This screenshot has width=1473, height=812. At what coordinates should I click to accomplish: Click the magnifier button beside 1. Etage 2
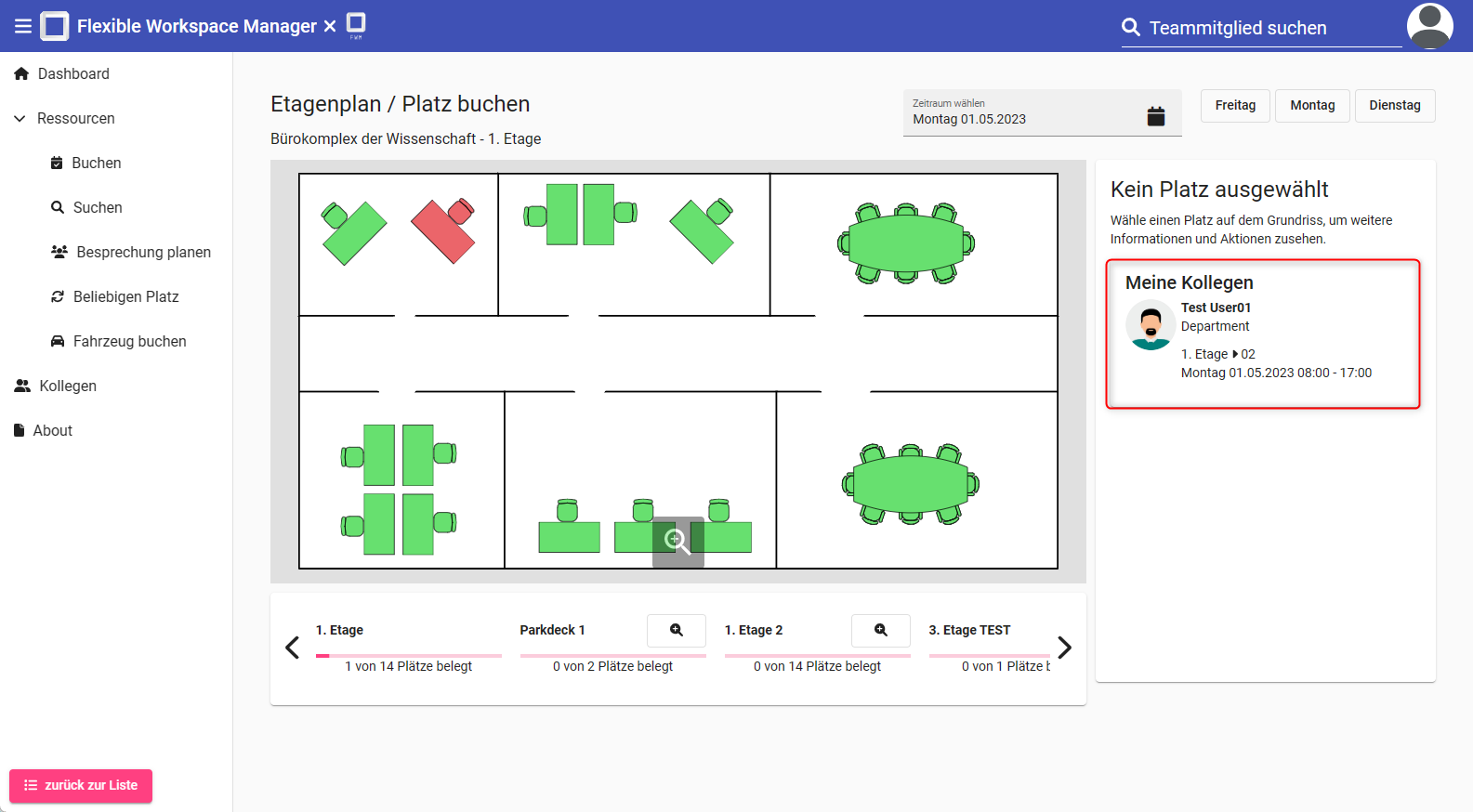[880, 630]
